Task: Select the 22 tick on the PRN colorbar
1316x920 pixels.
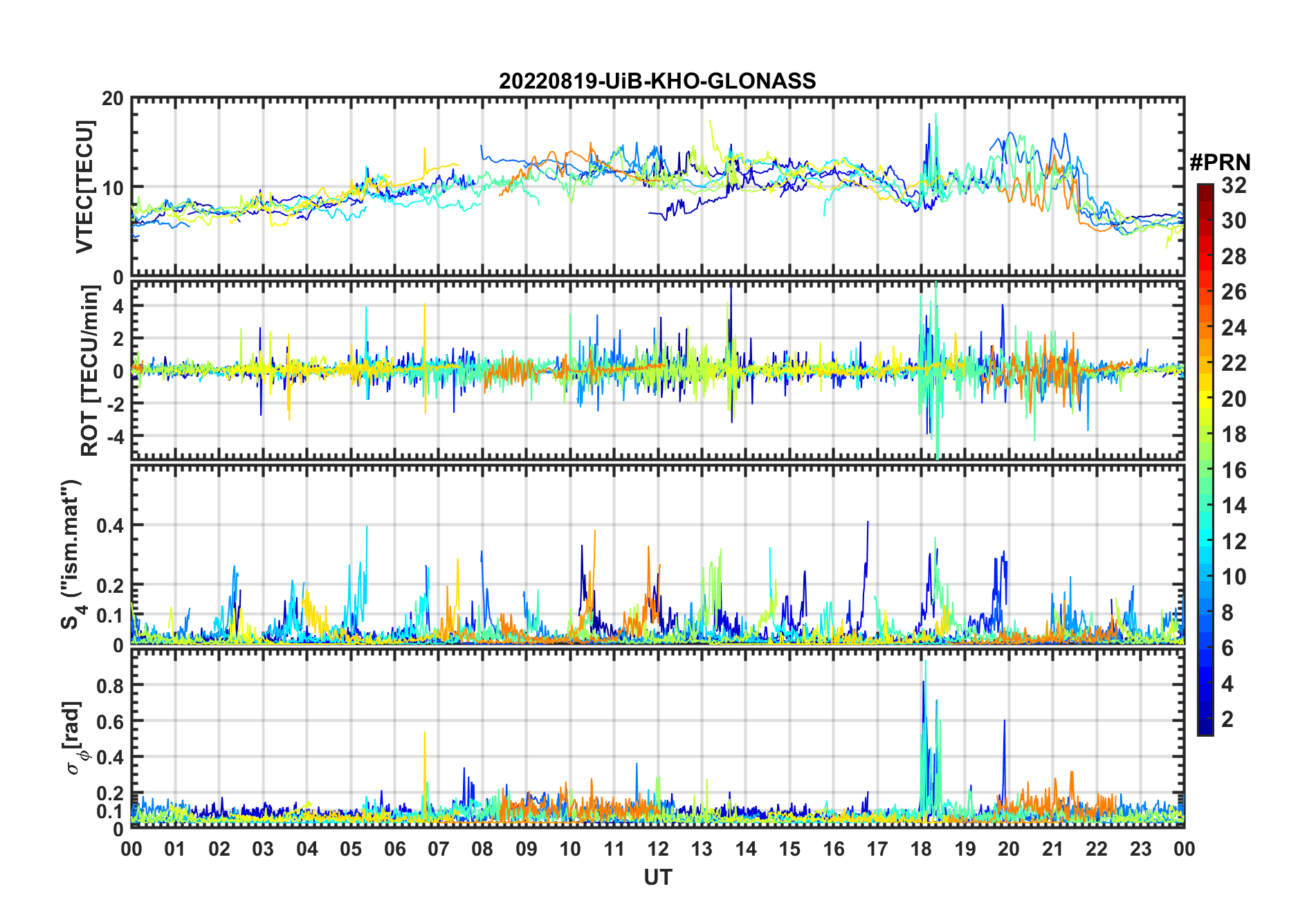Action: coord(1234,363)
